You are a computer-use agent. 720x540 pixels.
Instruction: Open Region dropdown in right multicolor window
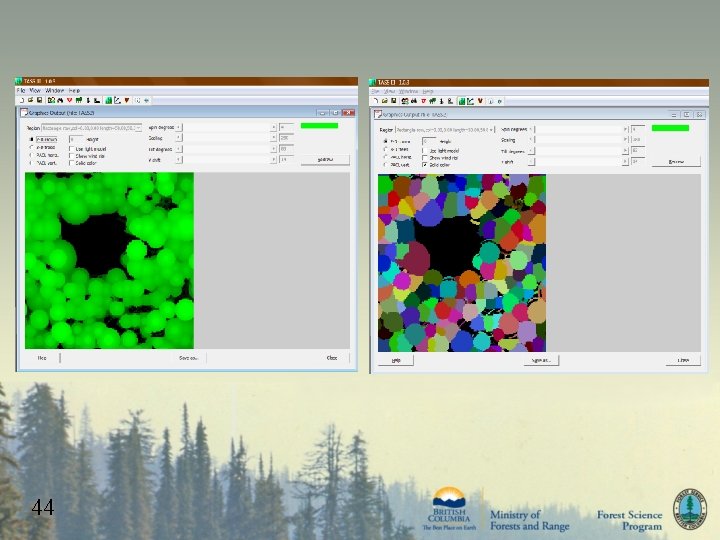445,129
